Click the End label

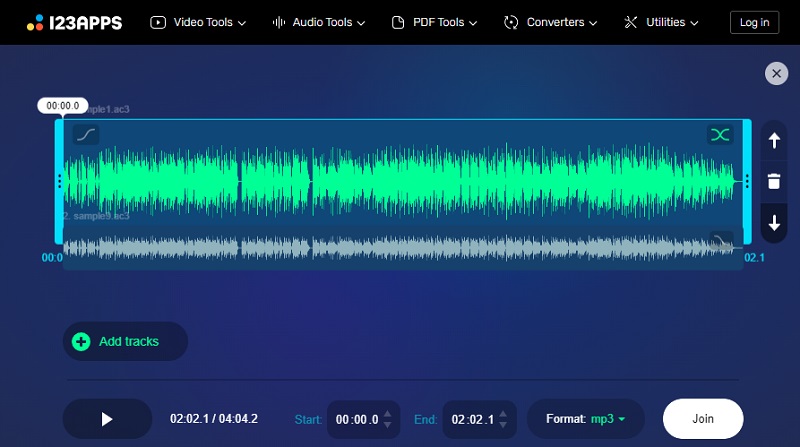click(426, 419)
